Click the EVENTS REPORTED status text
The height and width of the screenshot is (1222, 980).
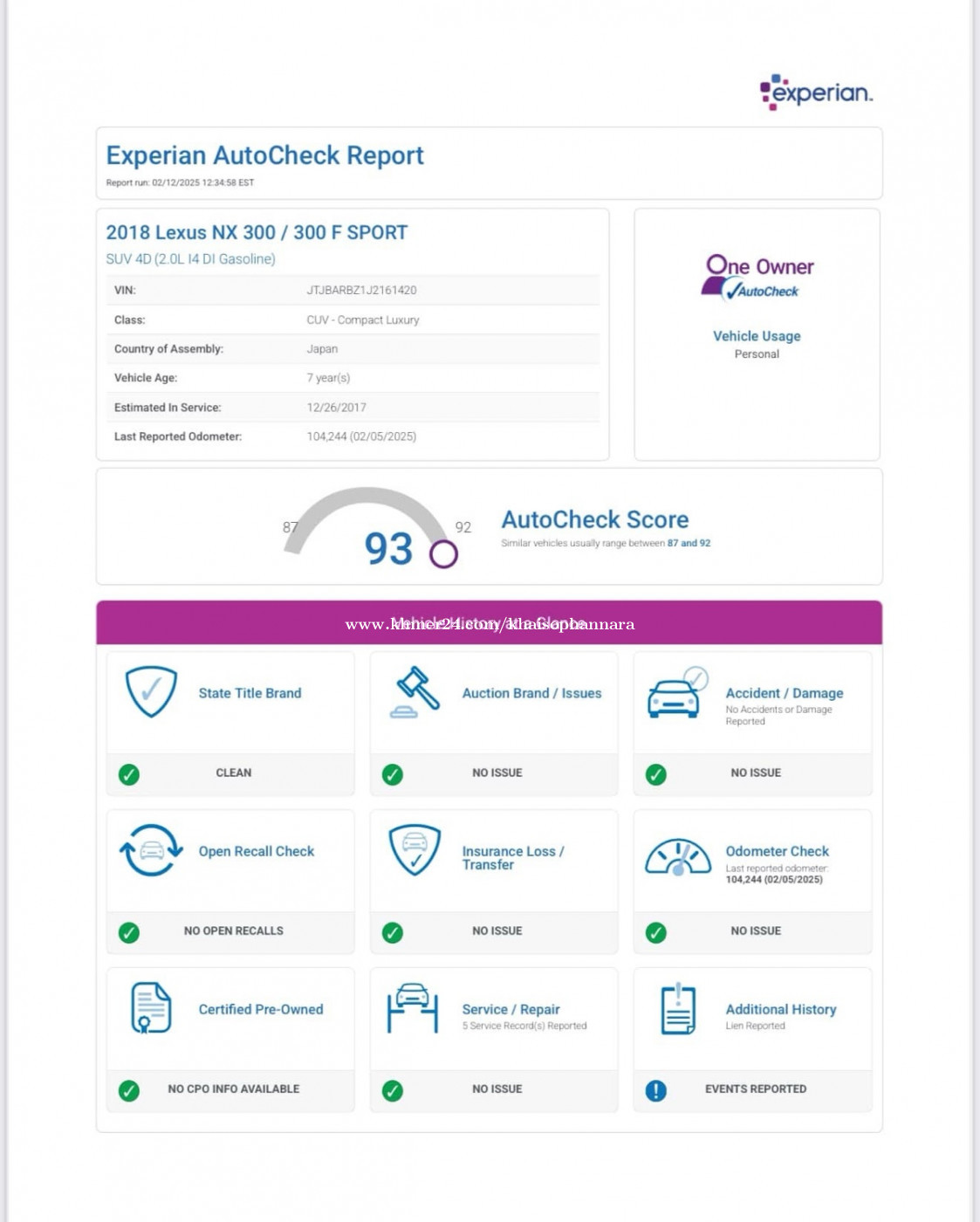[756, 1089]
